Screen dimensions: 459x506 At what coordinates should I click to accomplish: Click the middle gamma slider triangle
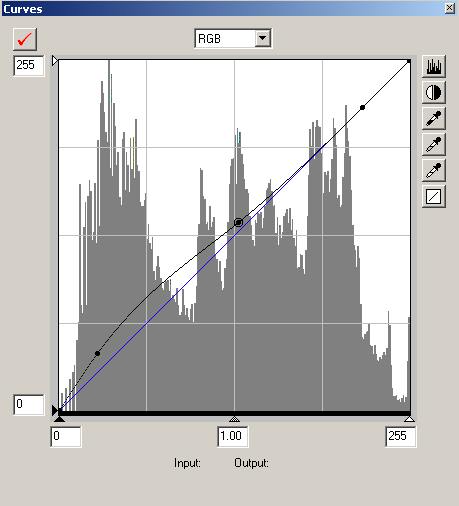point(235,419)
